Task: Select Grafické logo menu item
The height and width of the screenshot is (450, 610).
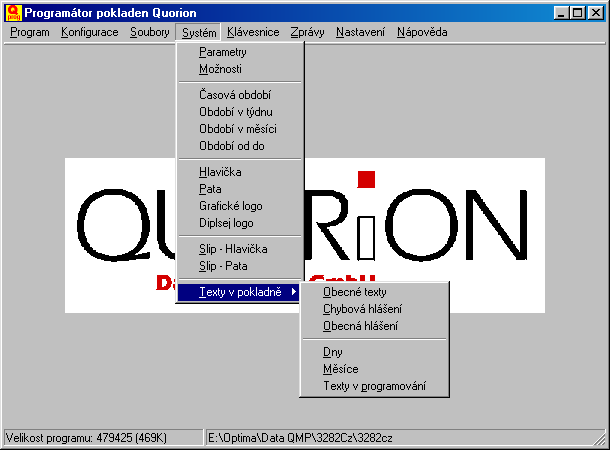Action: [x=240, y=206]
